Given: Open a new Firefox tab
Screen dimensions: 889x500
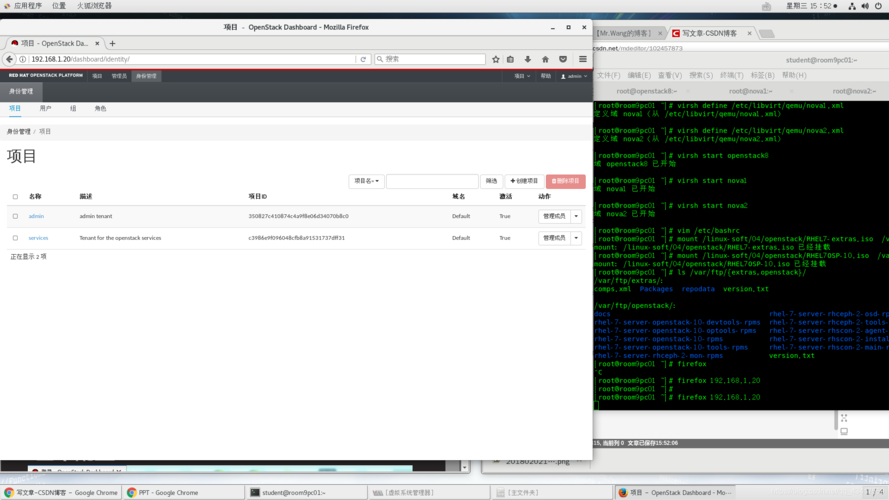Looking at the screenshot, I should click(112, 43).
